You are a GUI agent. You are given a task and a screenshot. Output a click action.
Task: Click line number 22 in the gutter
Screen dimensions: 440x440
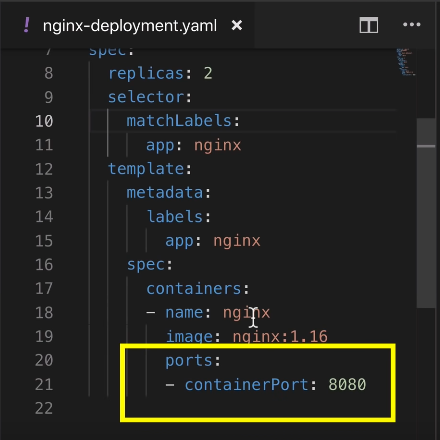click(x=44, y=408)
